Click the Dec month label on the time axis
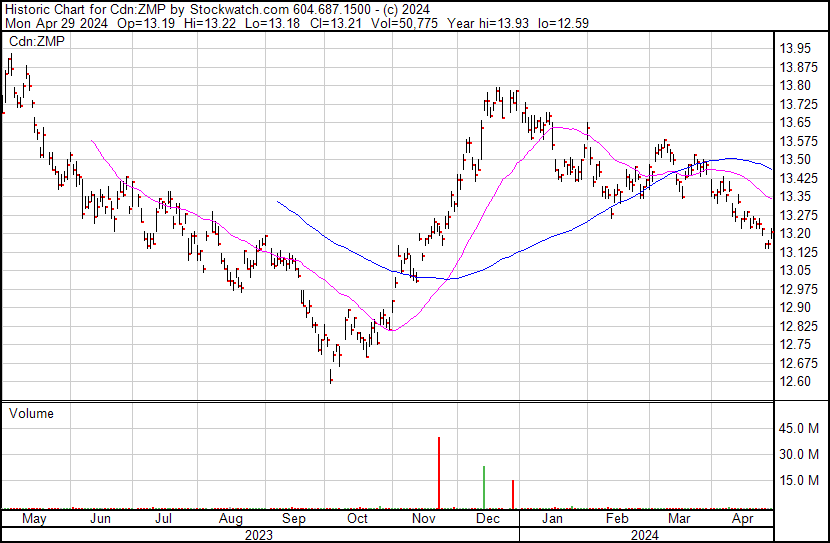The width and height of the screenshot is (830, 543). coord(488,519)
